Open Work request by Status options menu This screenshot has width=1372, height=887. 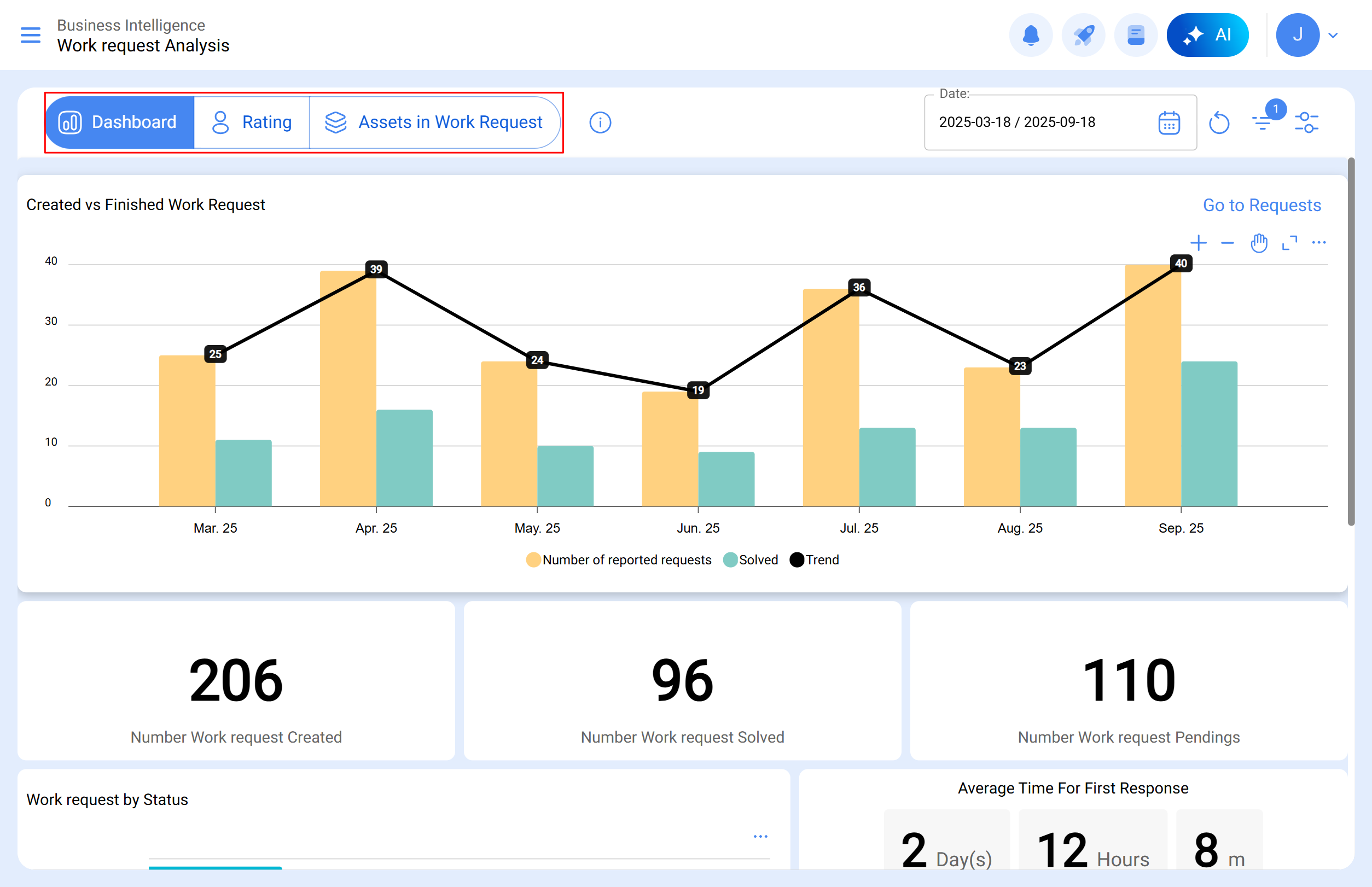tap(760, 836)
